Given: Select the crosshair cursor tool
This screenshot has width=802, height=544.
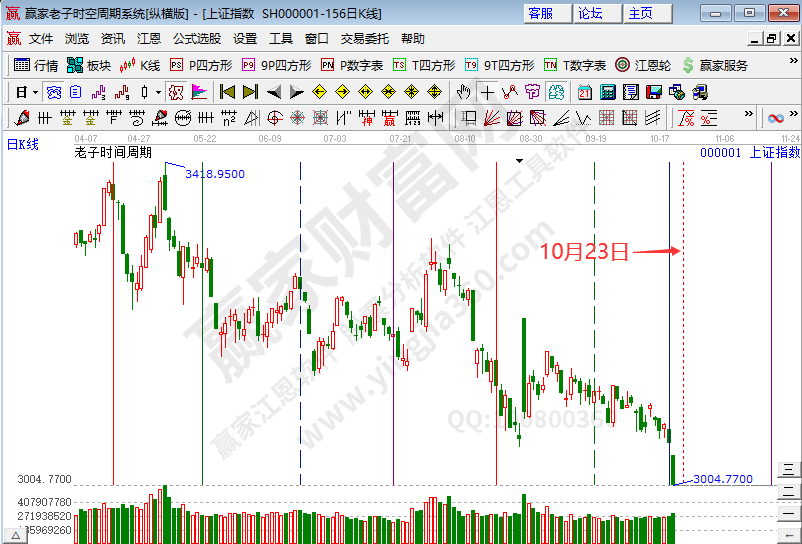Looking at the screenshot, I should pos(487,92).
